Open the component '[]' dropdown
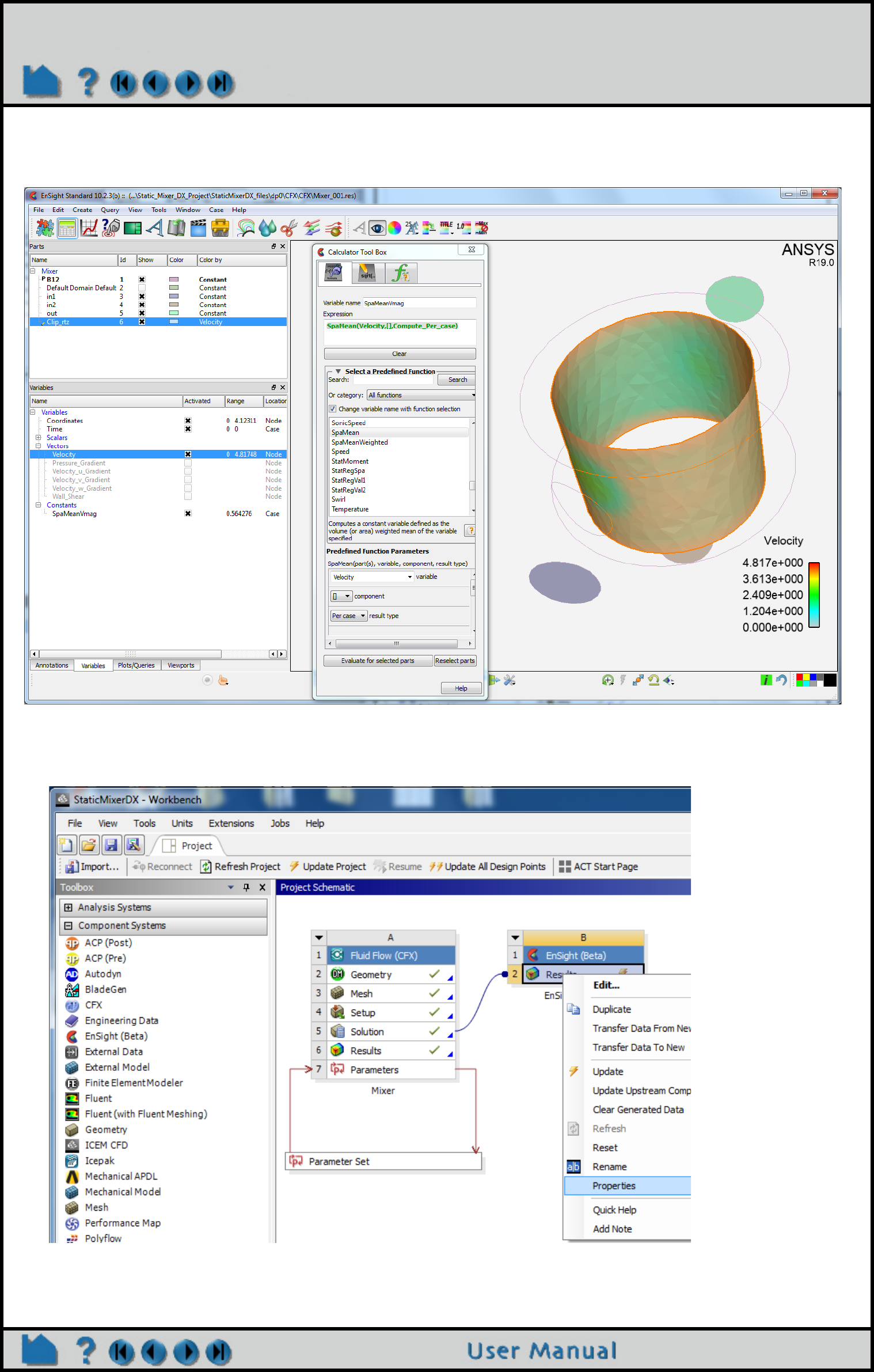This screenshot has width=874, height=1372. [341, 596]
